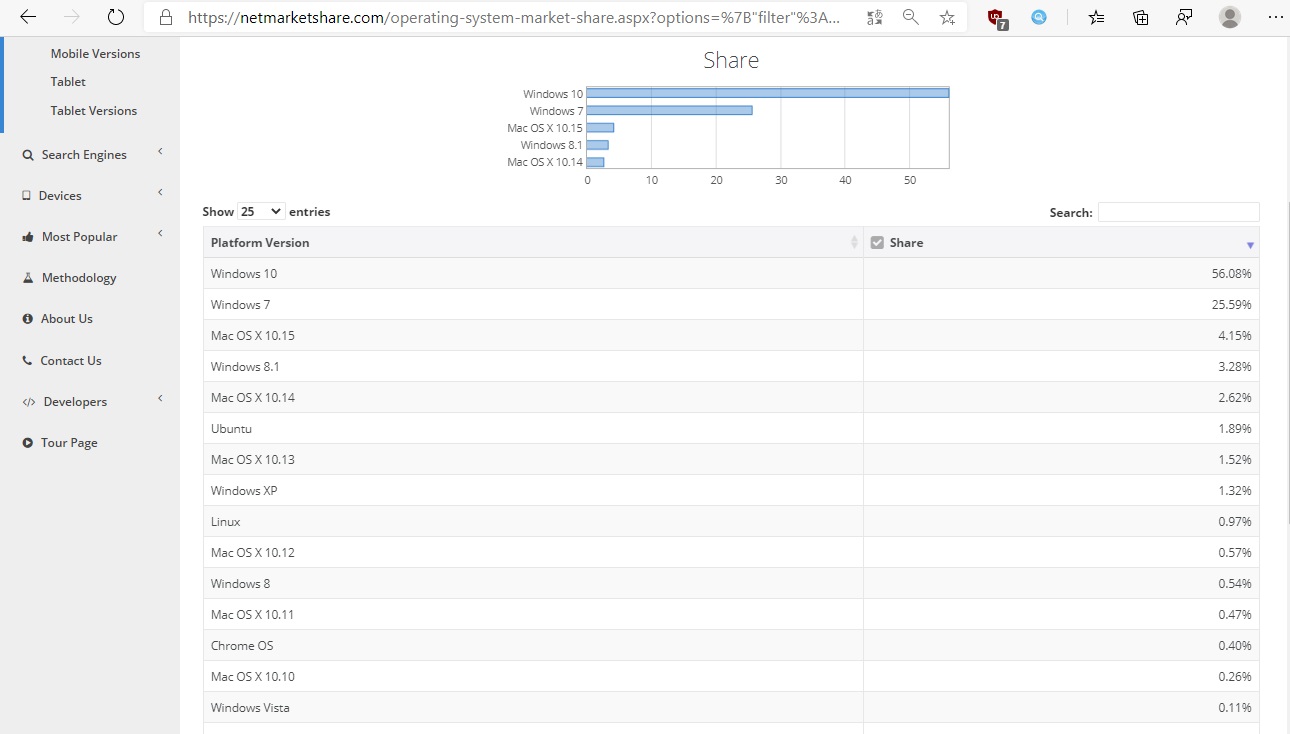Image resolution: width=1290 pixels, height=734 pixels.
Task: Select Tablet Versions in sidebar
Action: point(94,111)
